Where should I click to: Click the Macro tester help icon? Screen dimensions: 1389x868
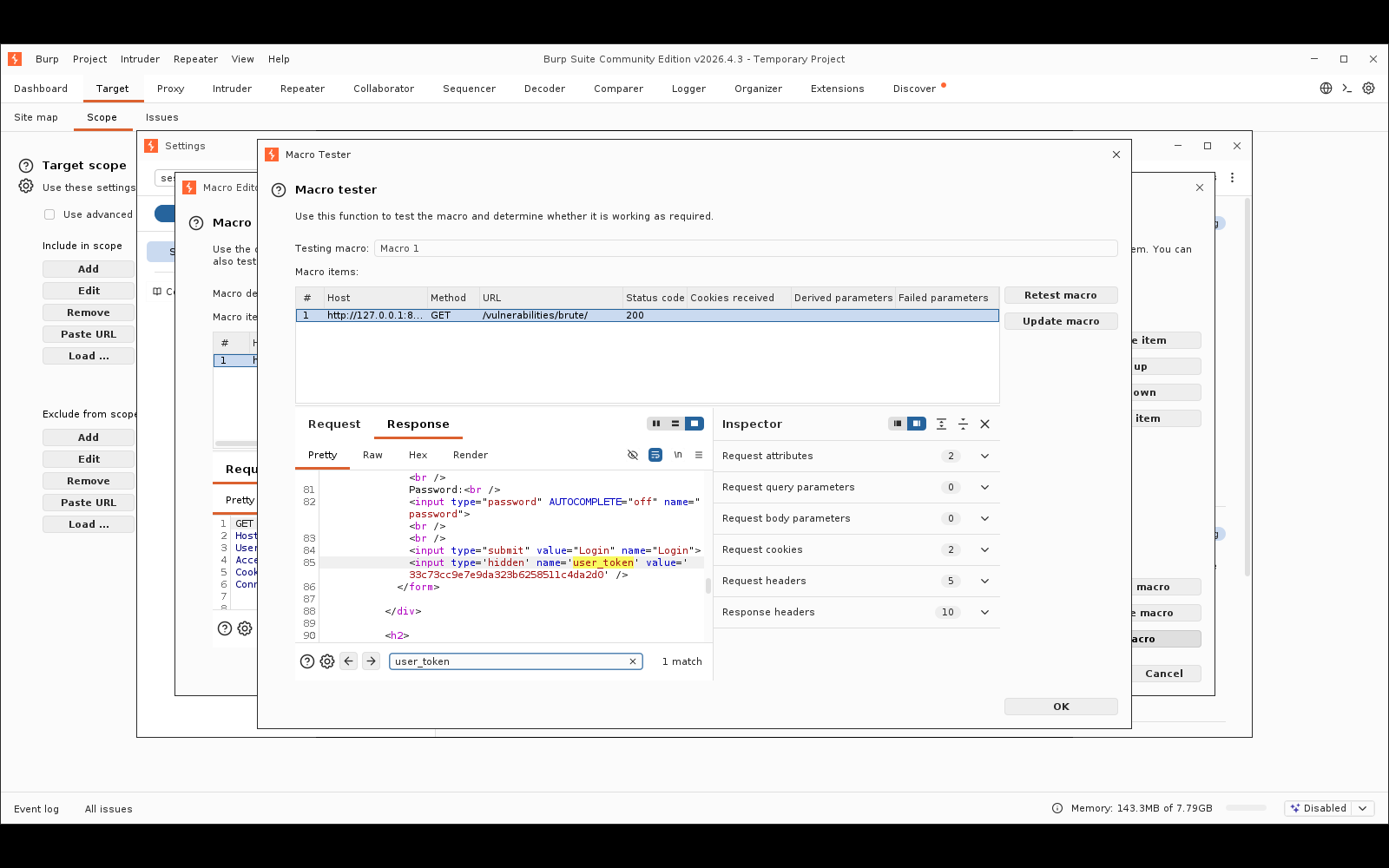pos(279,190)
